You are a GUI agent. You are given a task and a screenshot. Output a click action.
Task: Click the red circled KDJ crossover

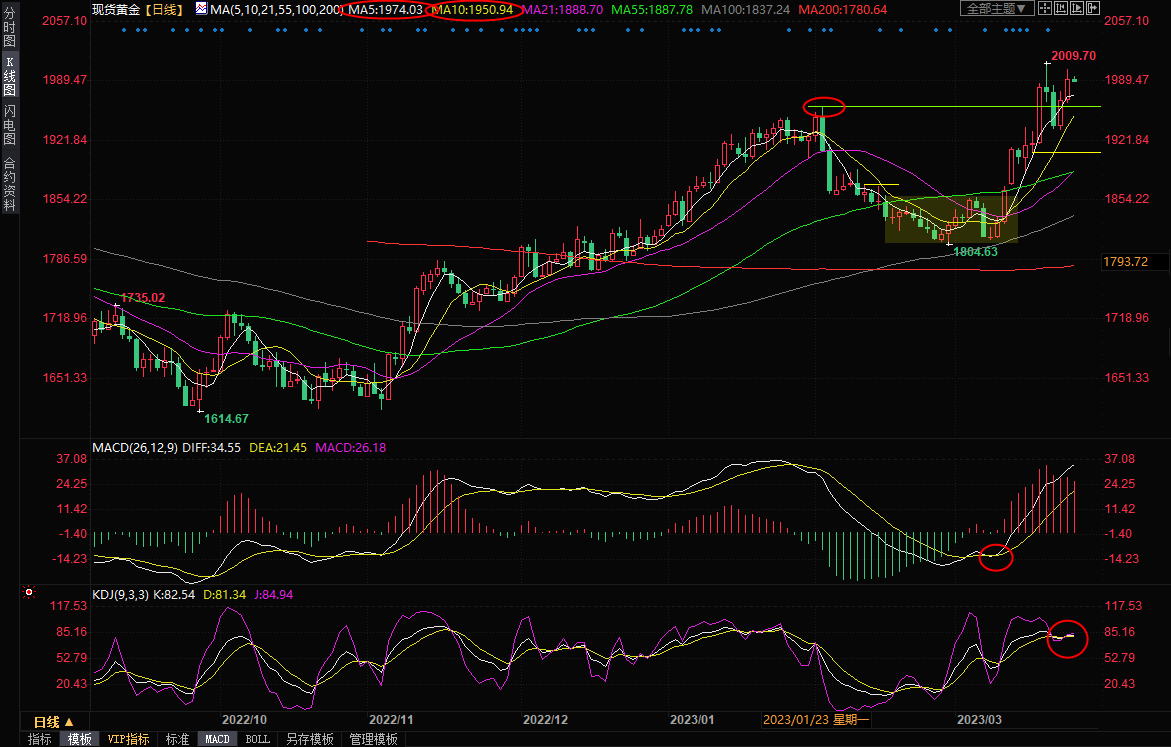pos(1067,638)
